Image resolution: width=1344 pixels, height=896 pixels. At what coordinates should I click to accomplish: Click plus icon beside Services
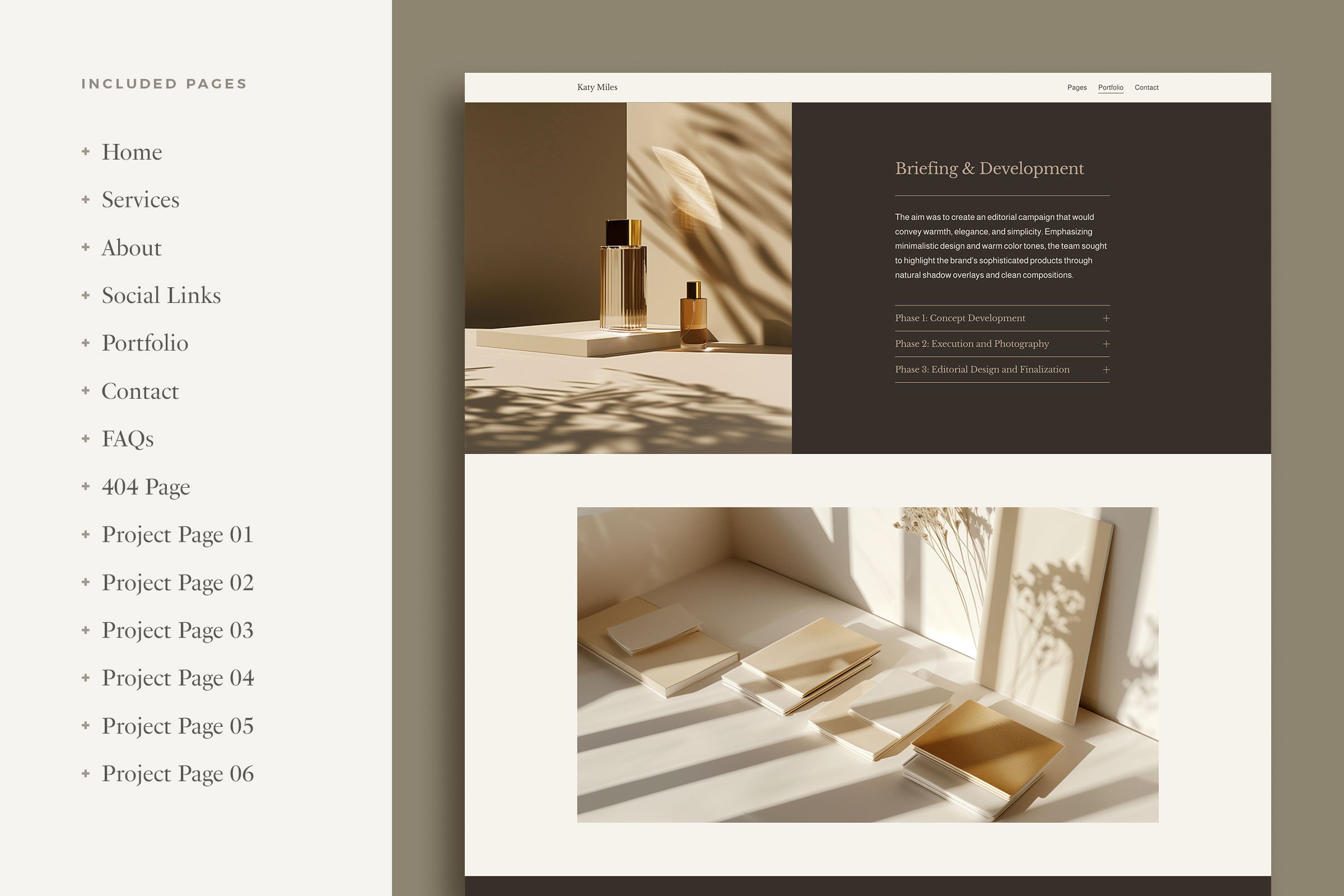click(86, 199)
